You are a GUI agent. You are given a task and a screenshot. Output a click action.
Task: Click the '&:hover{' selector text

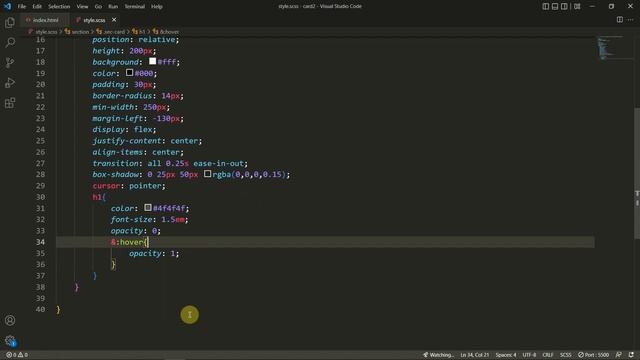(129, 242)
